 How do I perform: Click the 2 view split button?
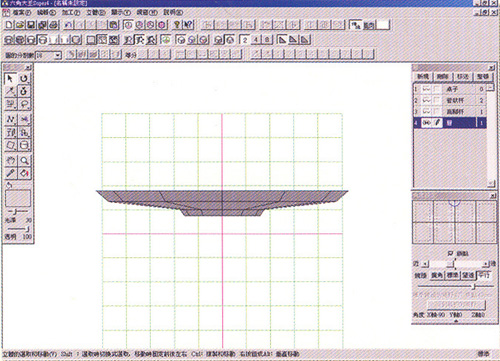(x=245, y=40)
